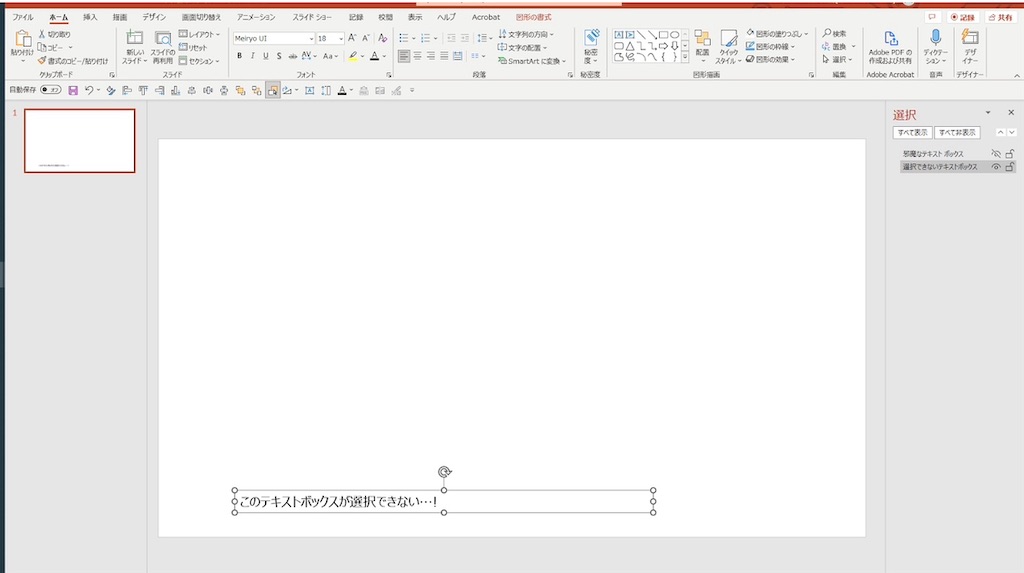Select slide 1 thumbnail
The image size is (1024, 573).
[80, 140]
